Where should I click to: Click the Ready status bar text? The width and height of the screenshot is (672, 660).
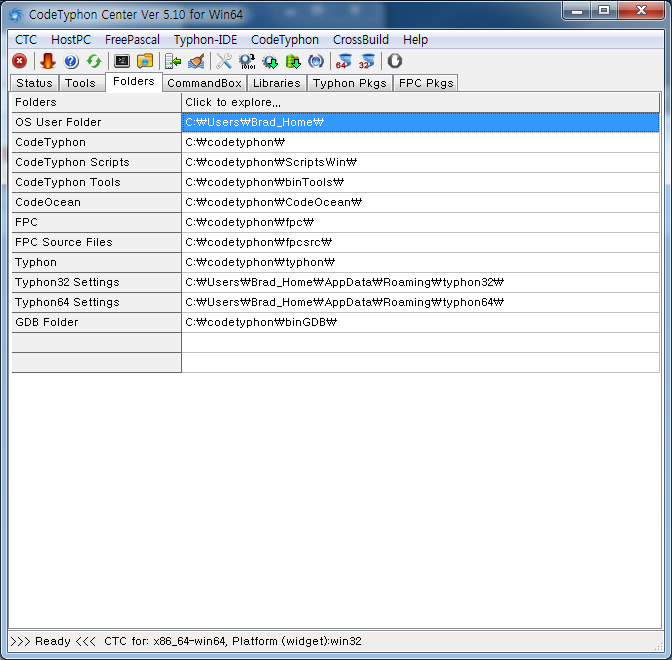click(x=52, y=641)
